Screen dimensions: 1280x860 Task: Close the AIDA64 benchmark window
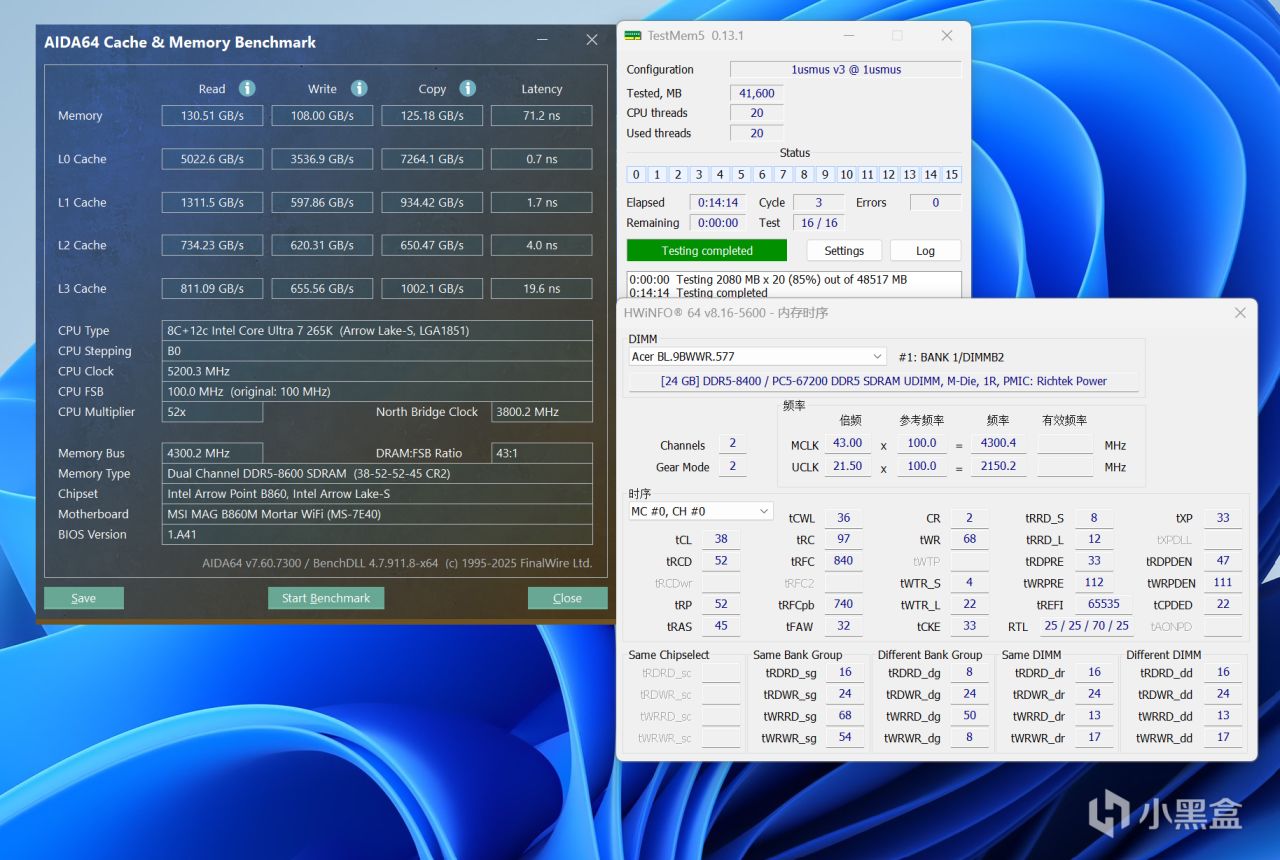point(591,41)
